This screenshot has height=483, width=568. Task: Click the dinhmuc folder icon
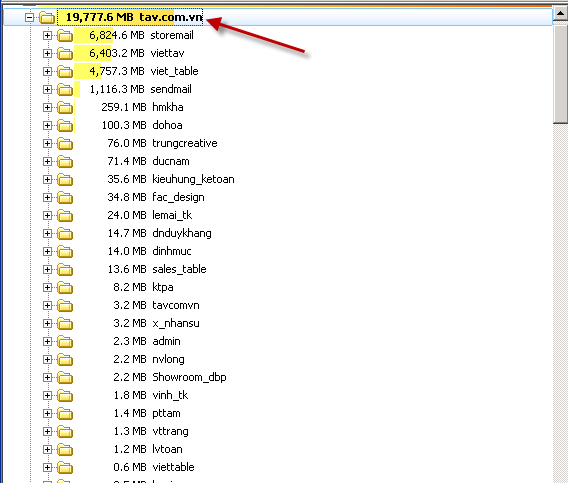(x=65, y=251)
